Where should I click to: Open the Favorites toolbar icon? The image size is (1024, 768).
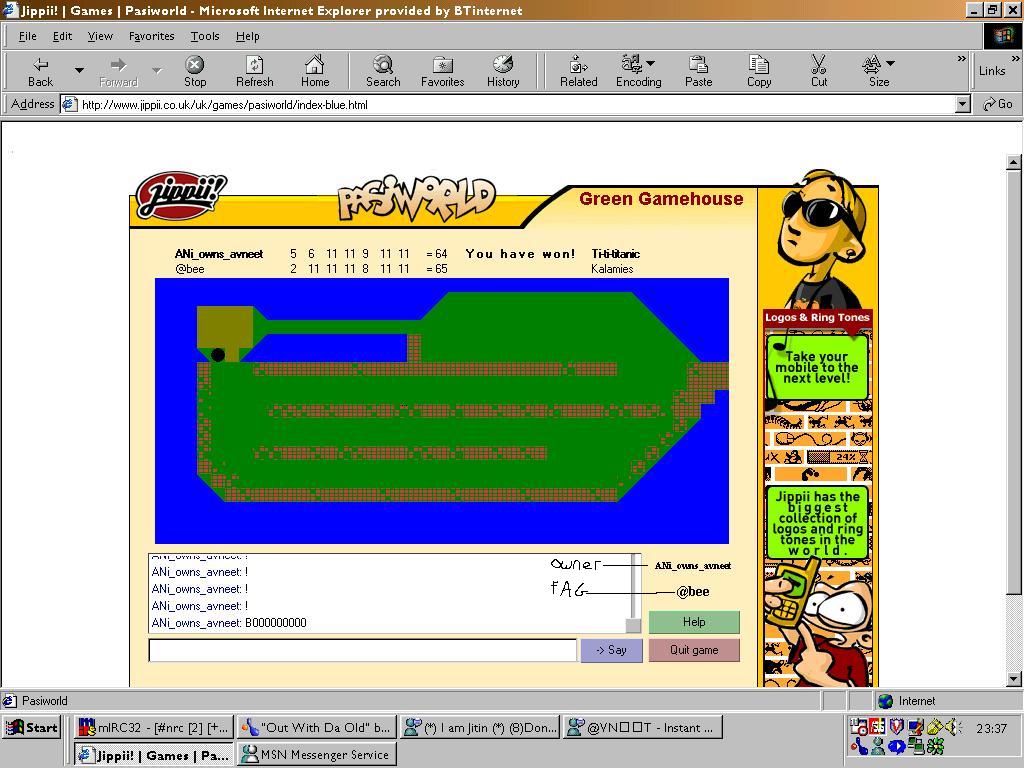coord(442,71)
